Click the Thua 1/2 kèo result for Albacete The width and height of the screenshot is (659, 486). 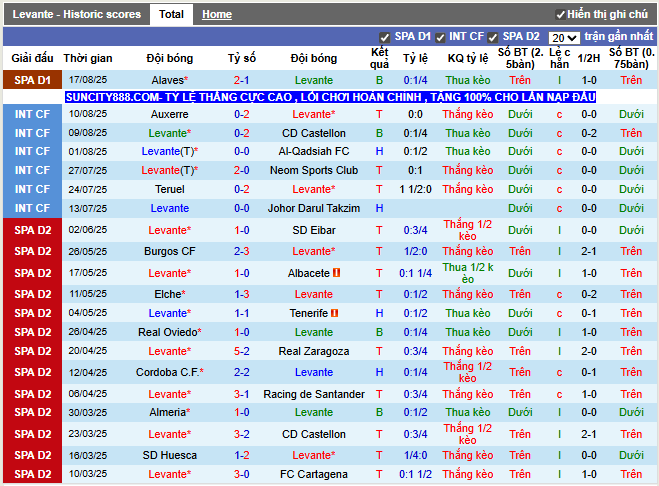click(x=468, y=273)
